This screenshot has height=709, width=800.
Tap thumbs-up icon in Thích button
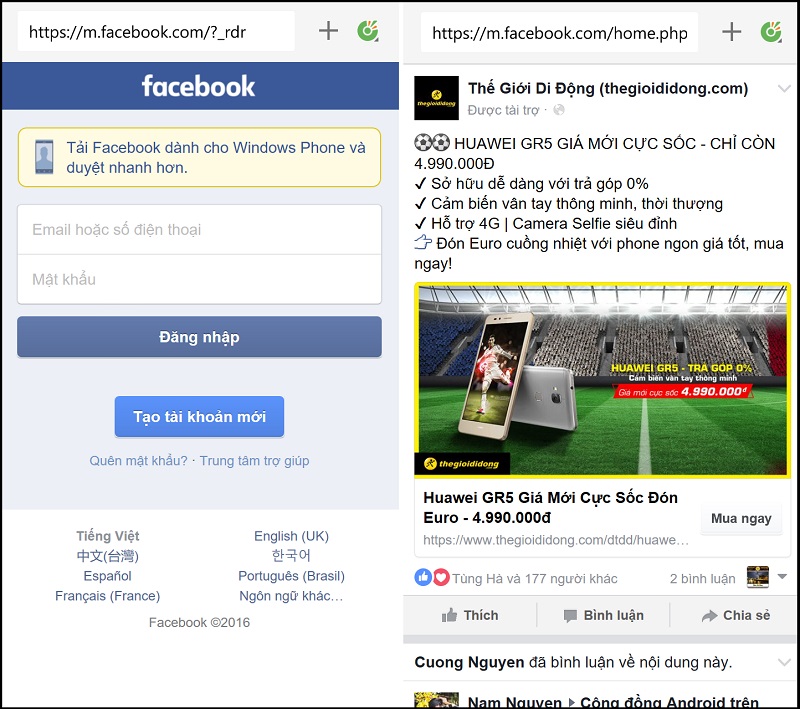449,615
